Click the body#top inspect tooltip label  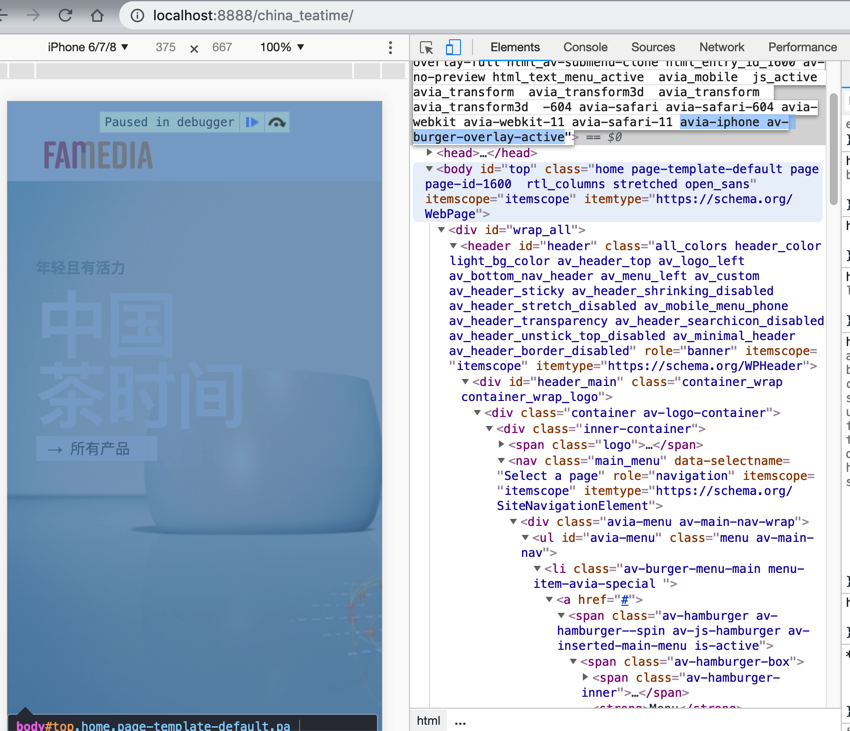[153, 725]
